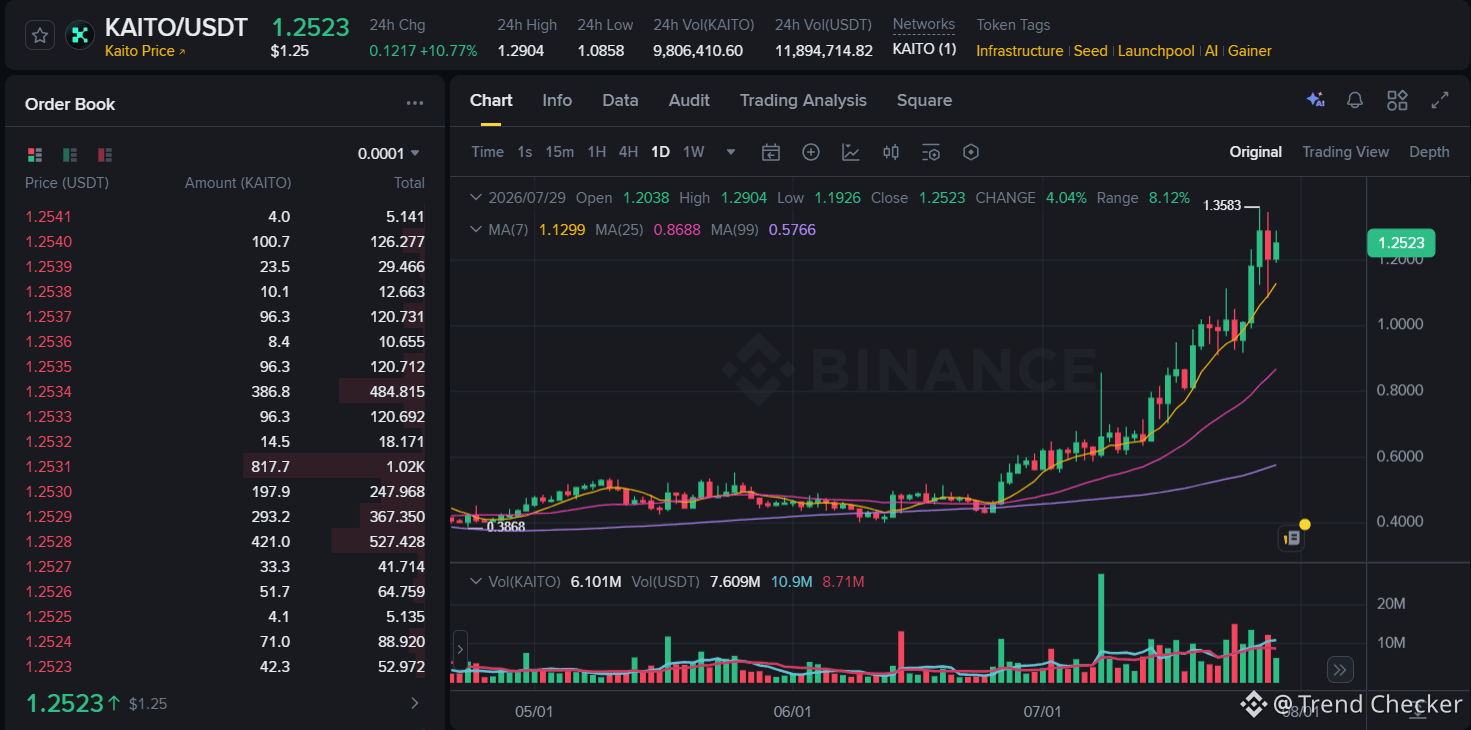Add KAITO/USDT to favorites with the star
This screenshot has width=1471, height=730.
point(40,36)
